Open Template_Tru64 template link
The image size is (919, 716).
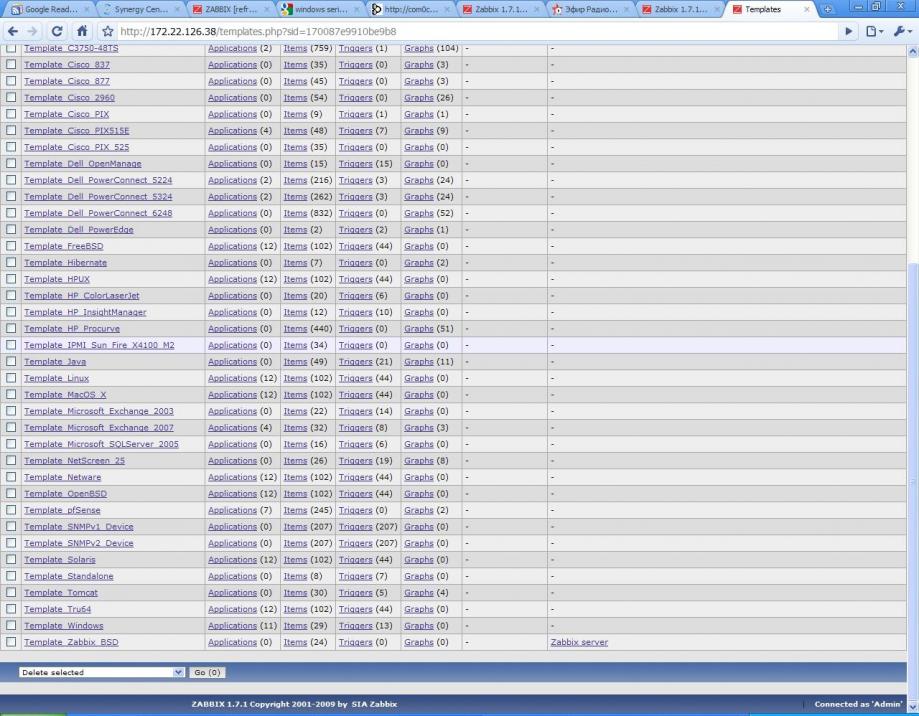point(57,609)
